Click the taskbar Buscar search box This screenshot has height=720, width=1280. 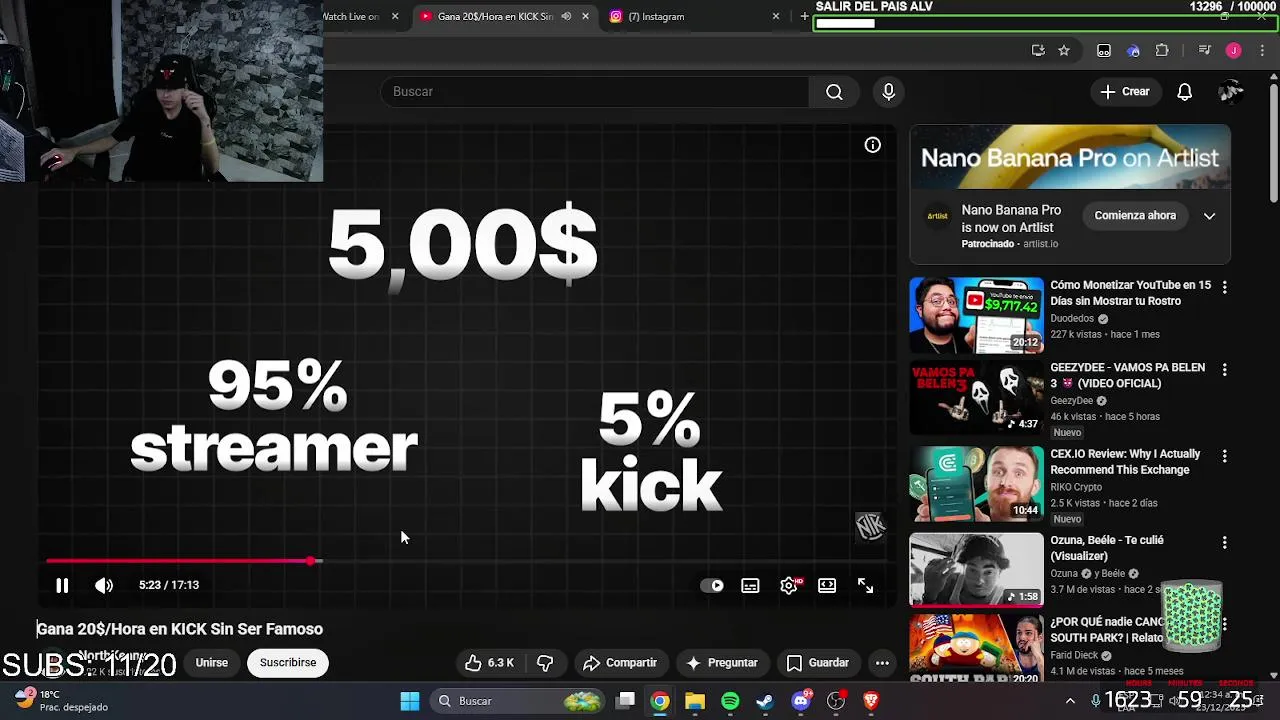coord(518,701)
